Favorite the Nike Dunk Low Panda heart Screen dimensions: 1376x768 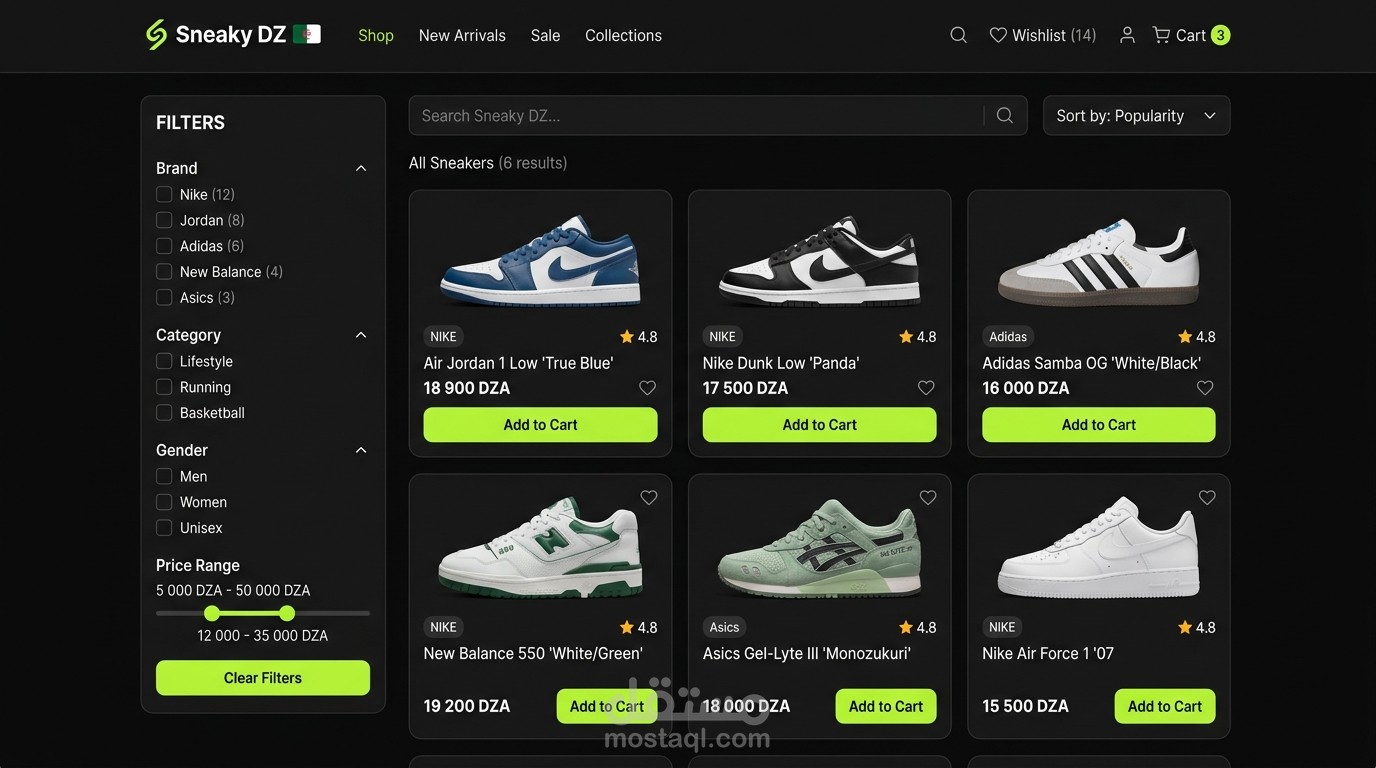(x=926, y=388)
